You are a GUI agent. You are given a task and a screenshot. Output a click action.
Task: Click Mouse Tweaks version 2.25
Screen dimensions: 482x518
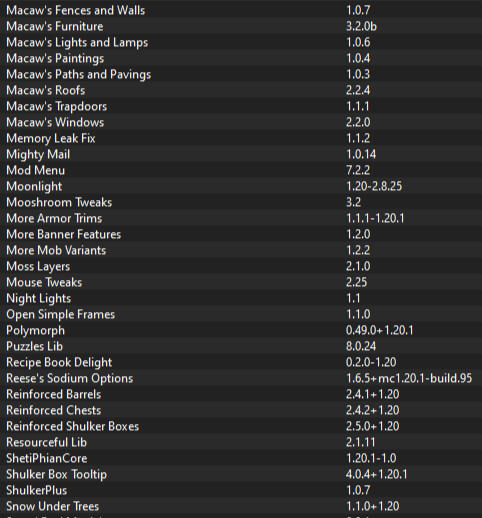[356, 282]
